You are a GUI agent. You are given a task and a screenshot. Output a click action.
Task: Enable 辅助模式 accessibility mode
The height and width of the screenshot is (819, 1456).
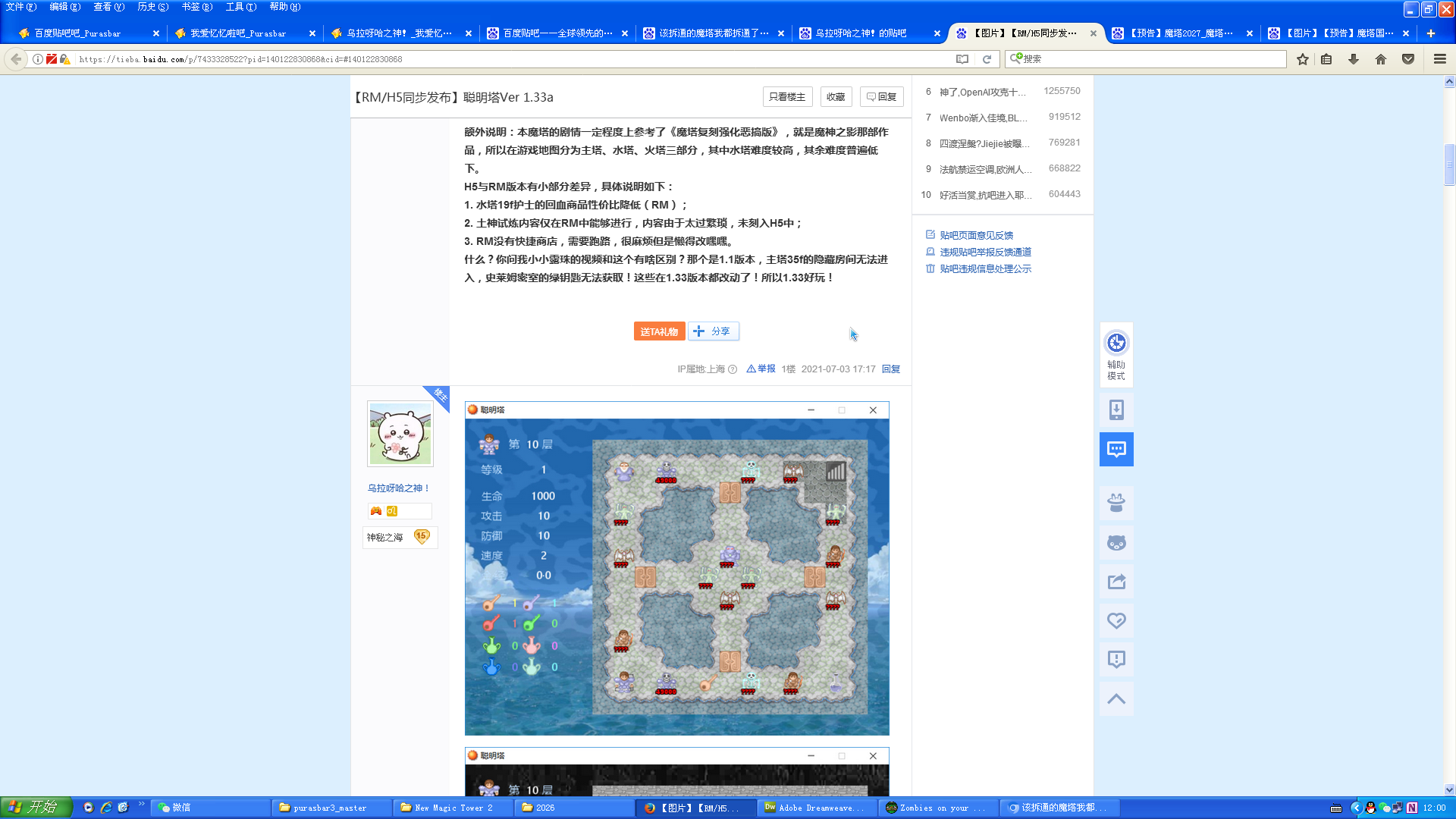pos(1116,355)
